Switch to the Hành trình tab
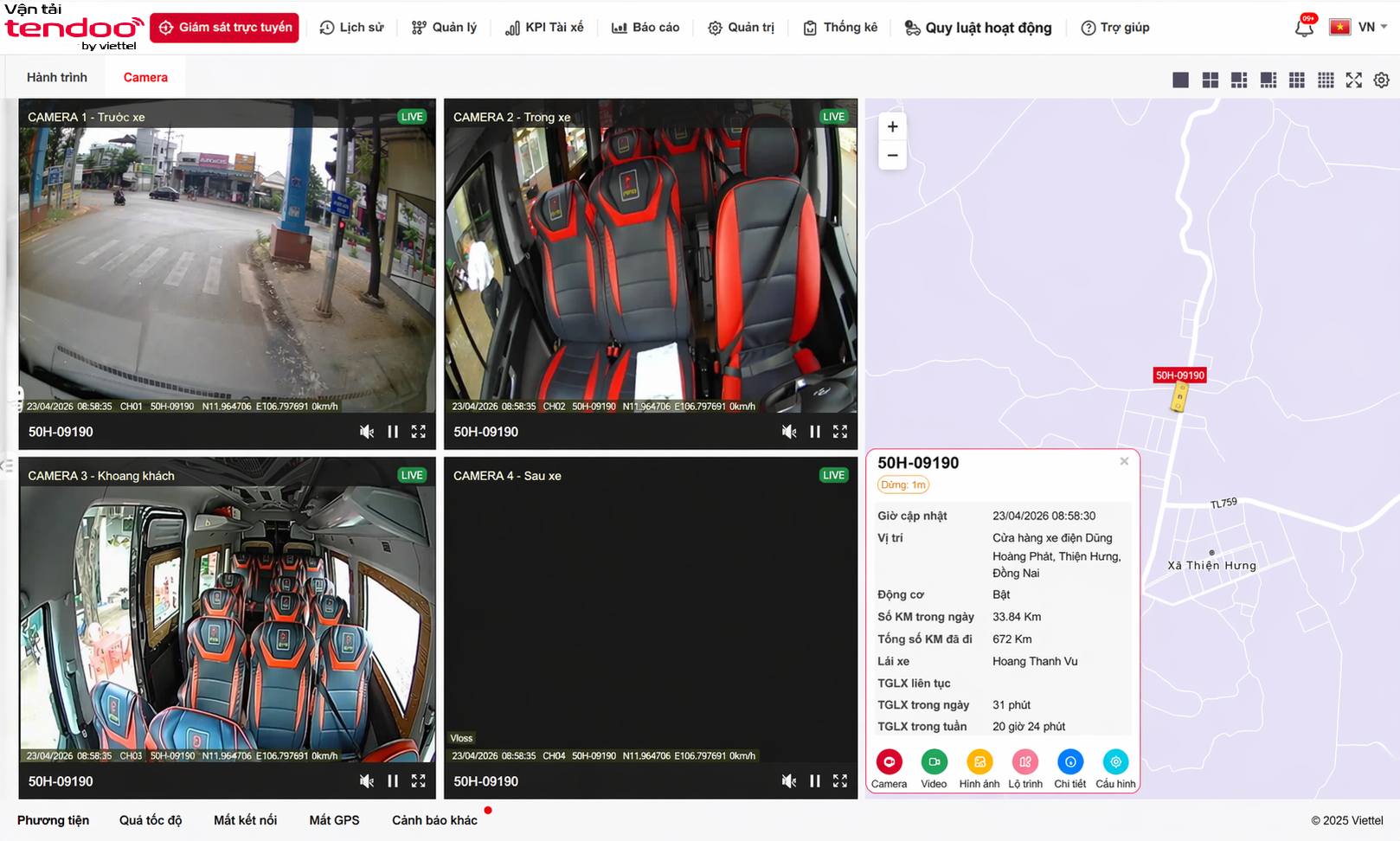Image resolution: width=1400 pixels, height=841 pixels. click(x=57, y=78)
